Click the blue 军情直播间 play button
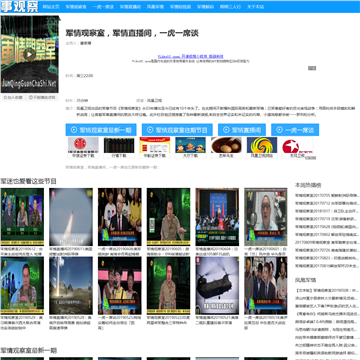Viewport: 360px width, 360px height. coord(242,130)
